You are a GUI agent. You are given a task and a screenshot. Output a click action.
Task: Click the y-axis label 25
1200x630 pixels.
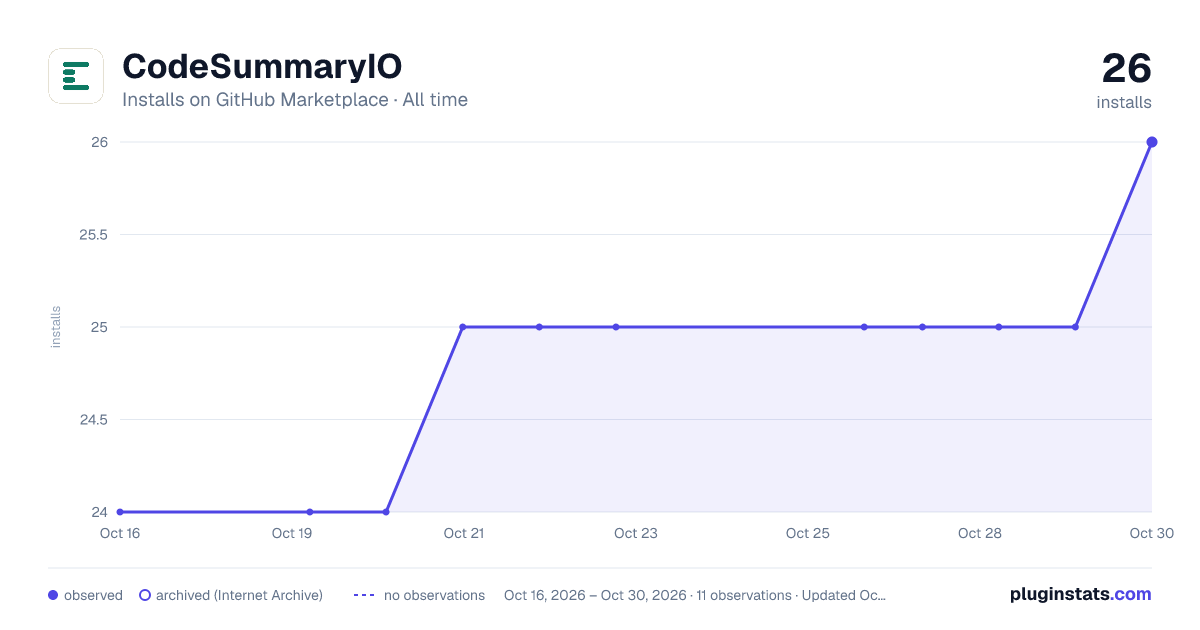pyautogui.click(x=100, y=327)
